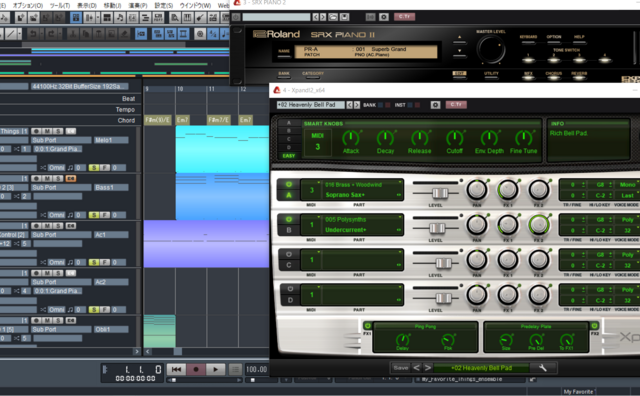
Task: Toggle the power button of part D
Action: [290, 289]
